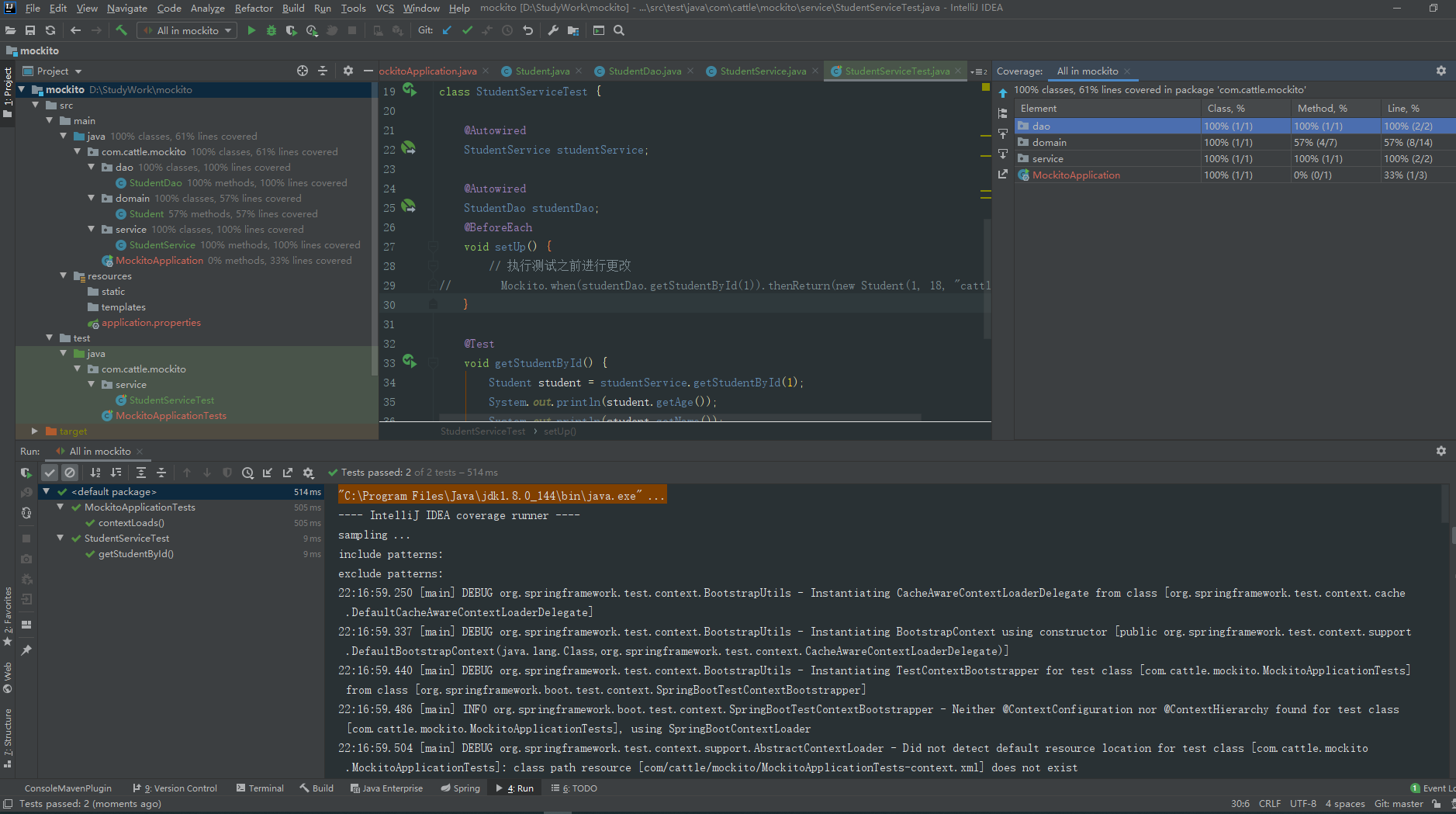Open Project Structure toolbar icon

tap(573, 30)
